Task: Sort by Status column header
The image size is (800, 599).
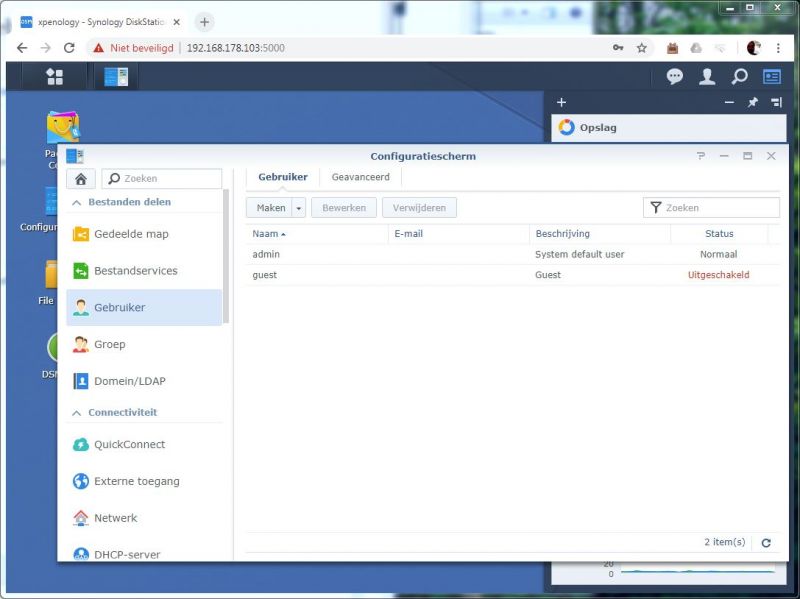Action: [x=719, y=234]
